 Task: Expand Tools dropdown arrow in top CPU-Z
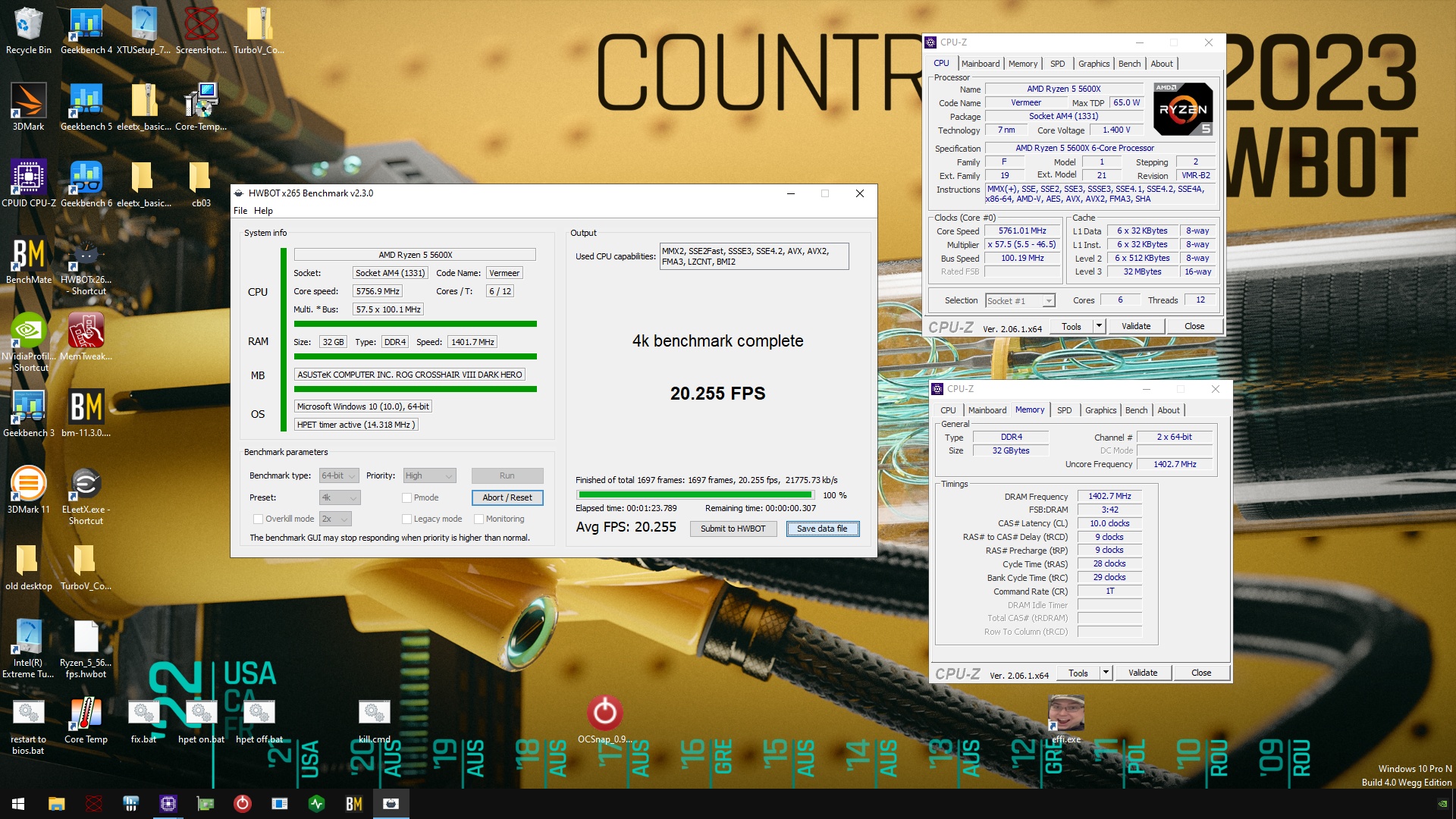point(1099,326)
